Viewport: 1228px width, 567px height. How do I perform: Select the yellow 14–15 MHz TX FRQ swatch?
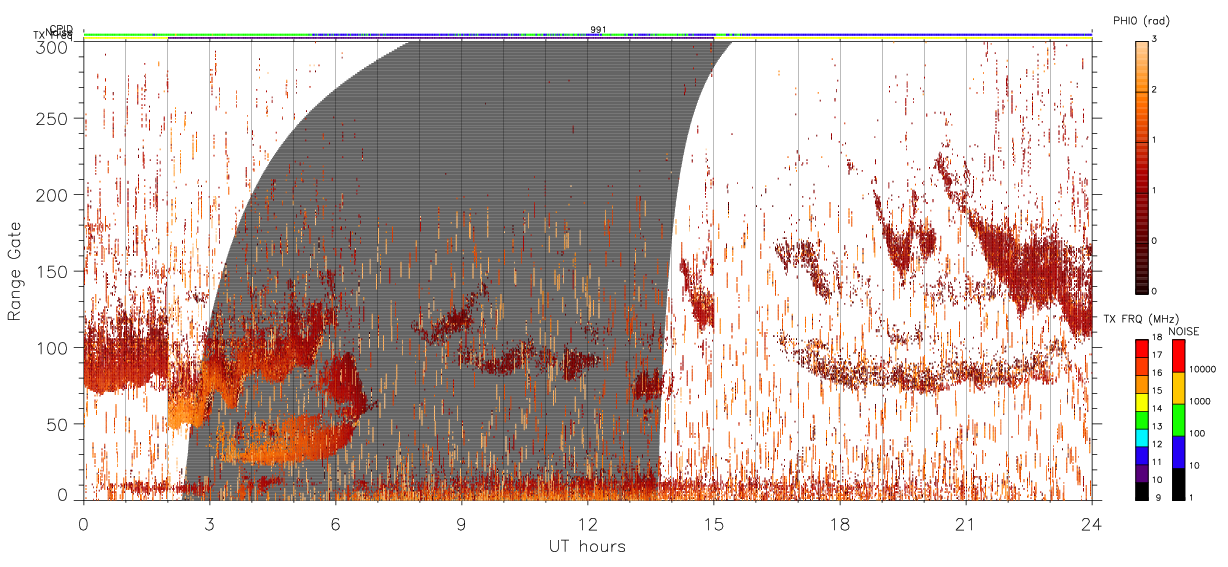click(x=1141, y=402)
